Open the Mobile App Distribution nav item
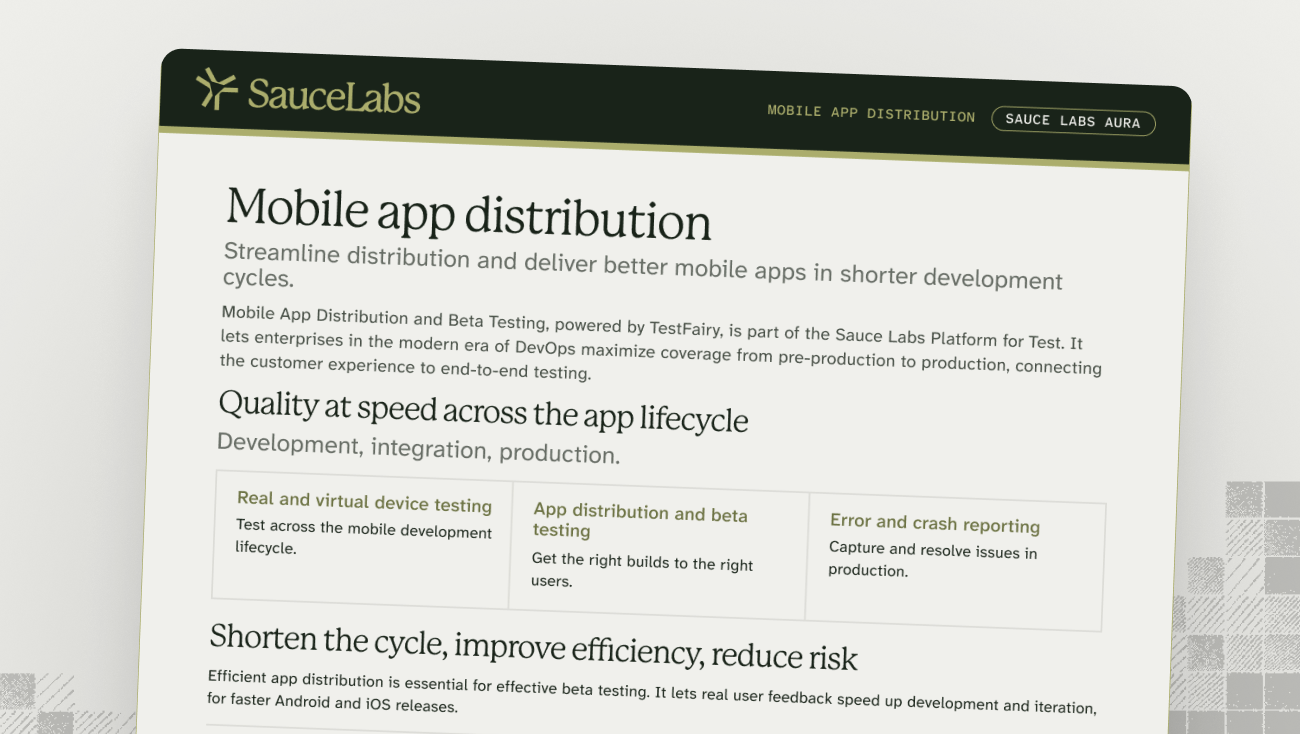The height and width of the screenshot is (734, 1300). coord(871,113)
